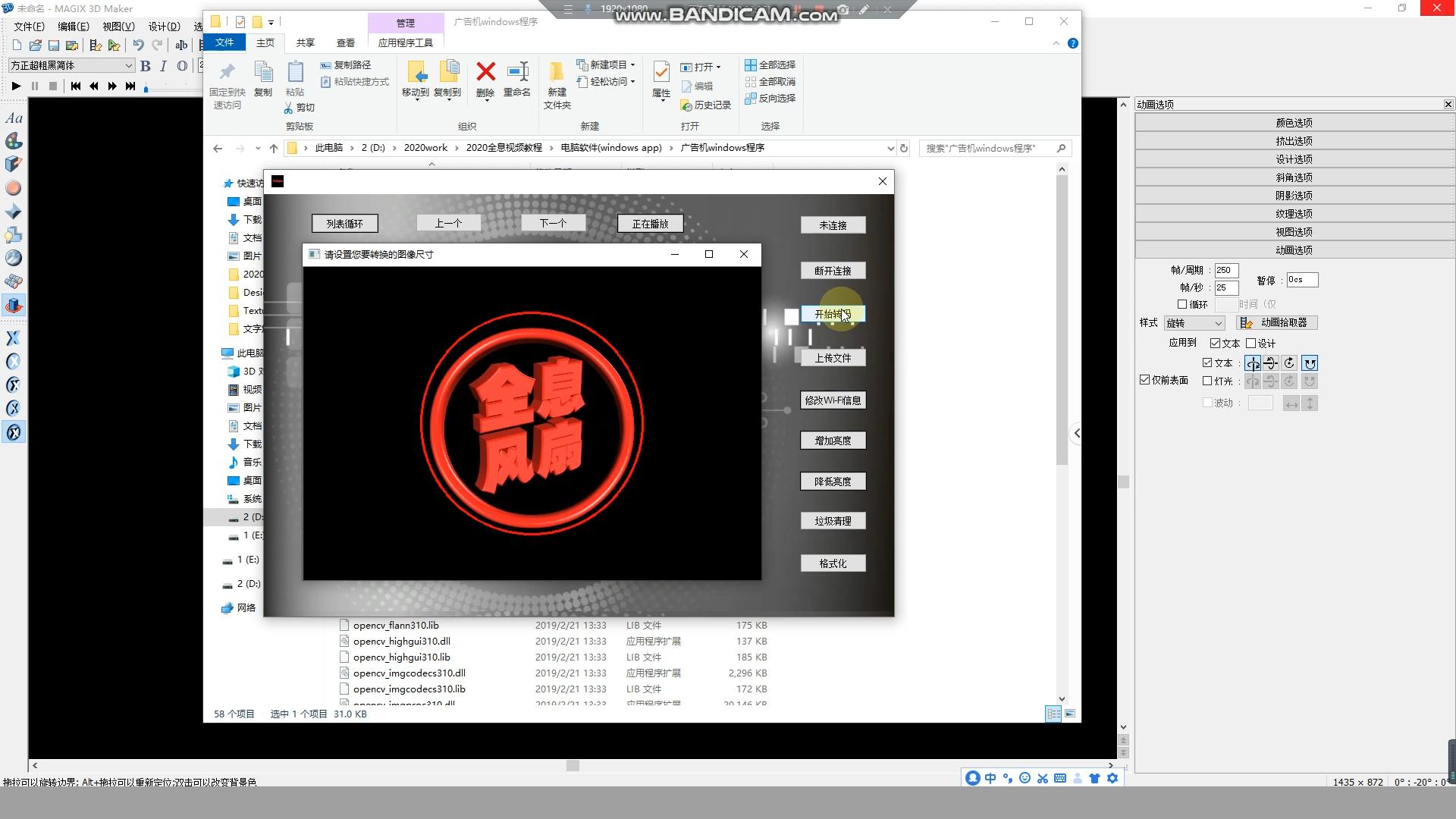Toggle the 仅前表面 checkbox
Viewport: 1456px width, 819px height.
click(1144, 380)
